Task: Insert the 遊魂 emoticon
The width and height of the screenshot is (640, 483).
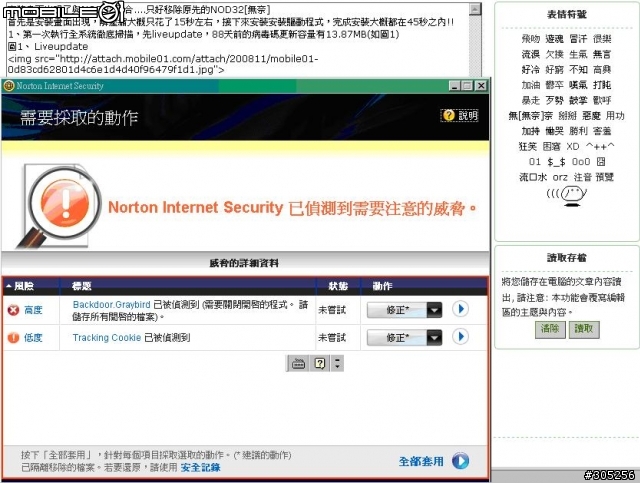Action: [x=554, y=39]
